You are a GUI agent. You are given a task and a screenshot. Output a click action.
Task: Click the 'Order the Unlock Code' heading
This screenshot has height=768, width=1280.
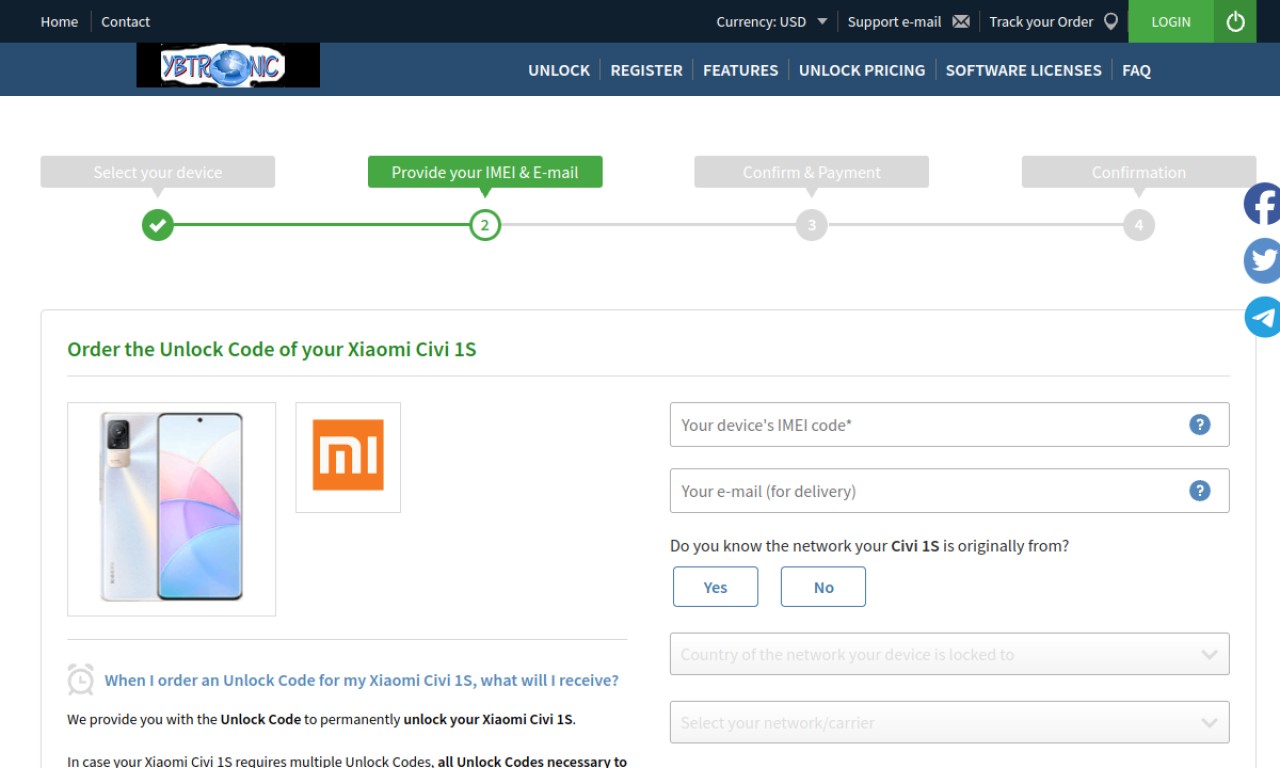[x=272, y=349]
